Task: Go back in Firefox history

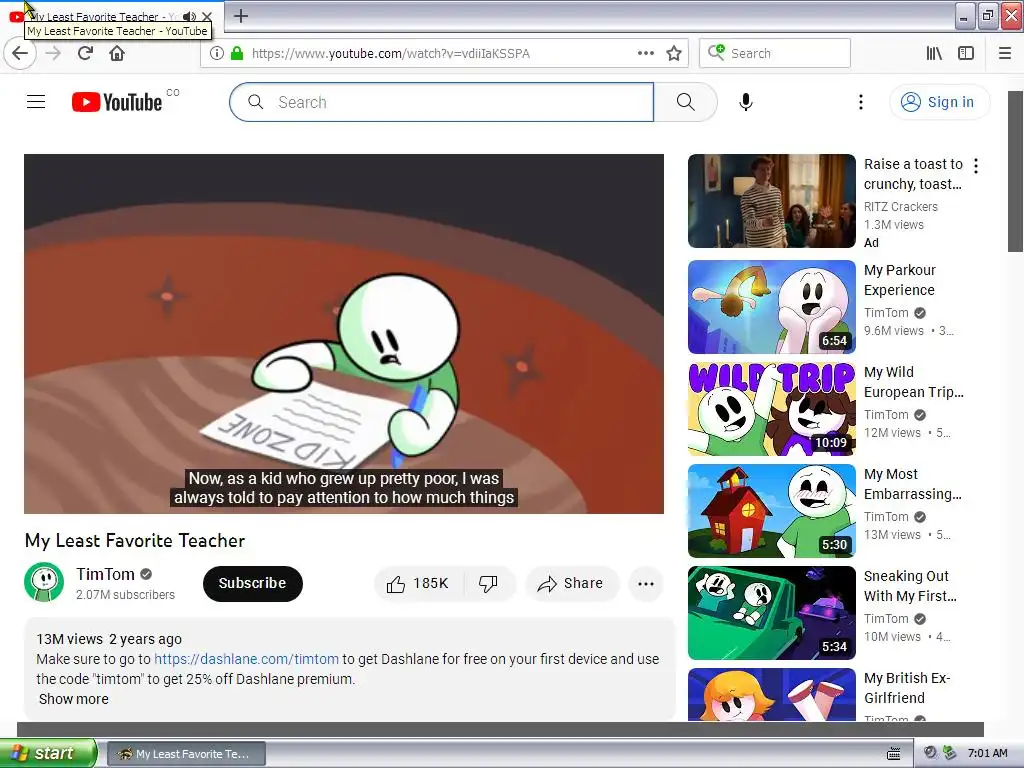Action: (x=20, y=54)
